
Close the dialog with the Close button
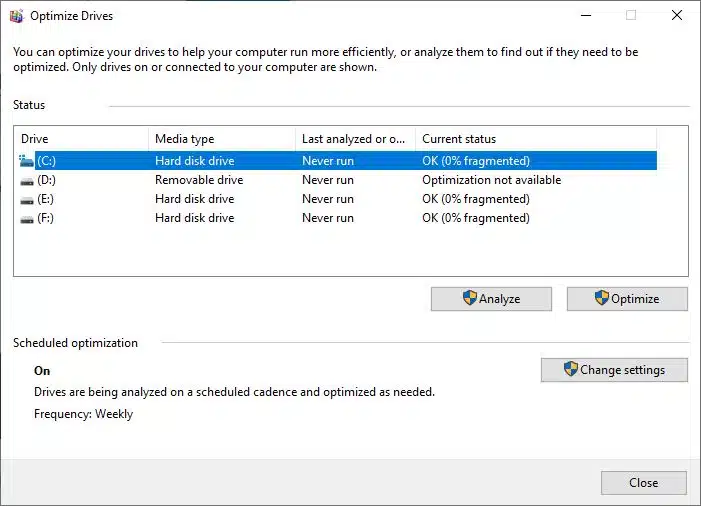[643, 483]
